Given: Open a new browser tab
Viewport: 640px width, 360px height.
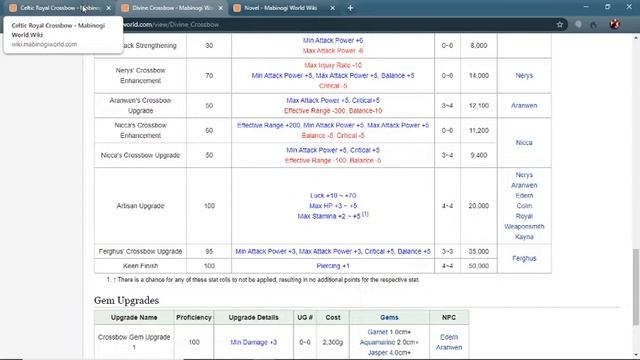Looking at the screenshot, I should 350,8.
